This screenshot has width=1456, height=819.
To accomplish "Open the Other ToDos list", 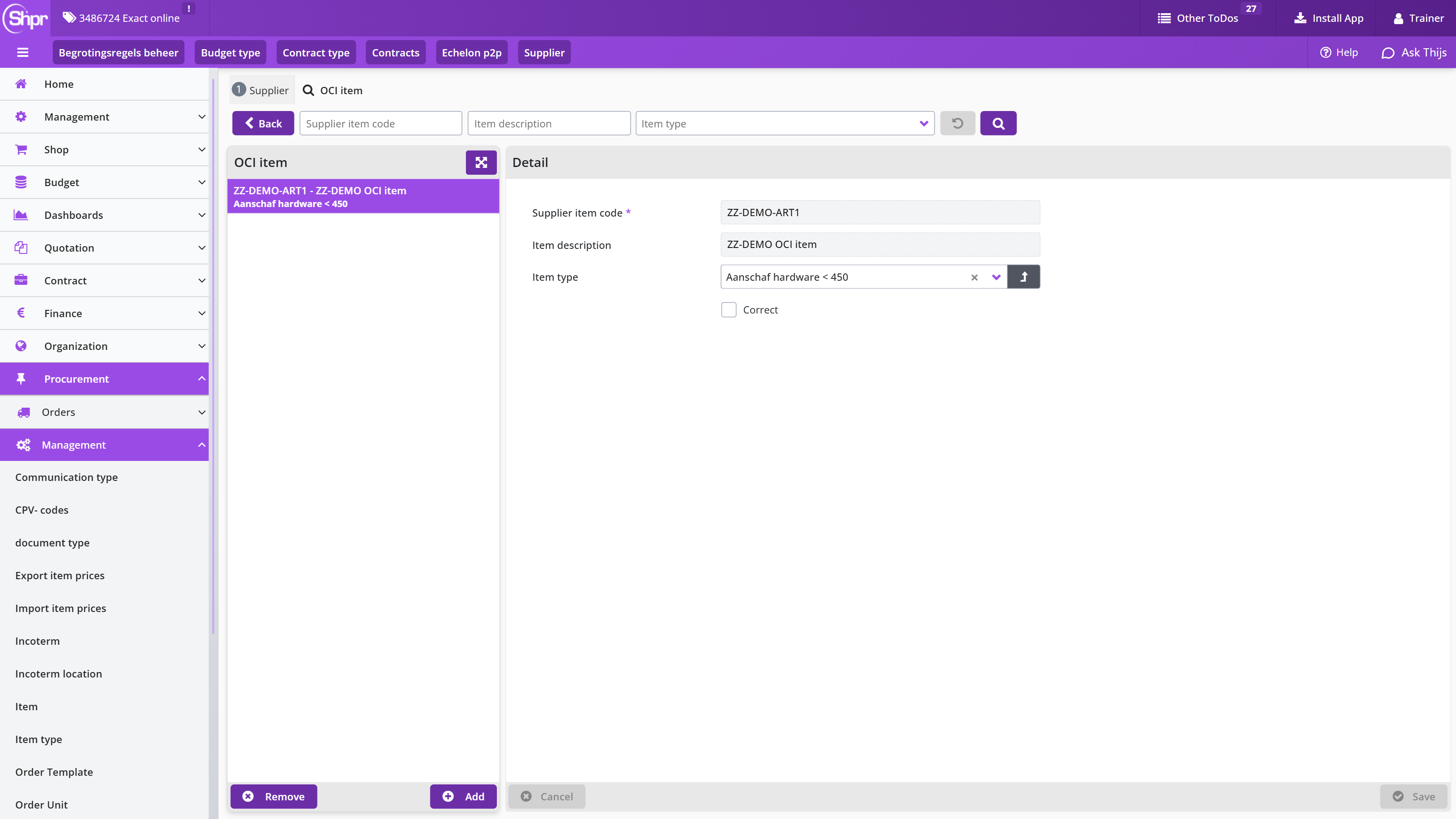I will coord(1198,18).
